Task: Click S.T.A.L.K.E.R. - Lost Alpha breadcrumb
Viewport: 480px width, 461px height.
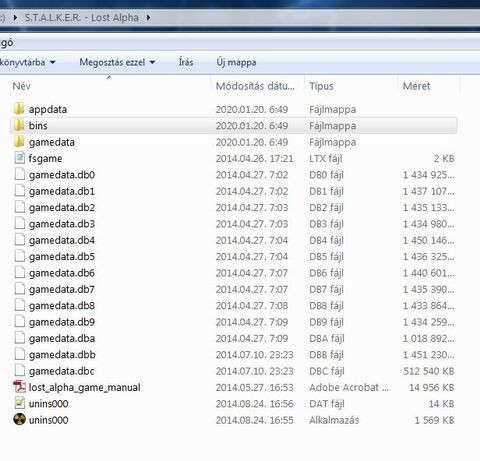Action: click(x=82, y=17)
